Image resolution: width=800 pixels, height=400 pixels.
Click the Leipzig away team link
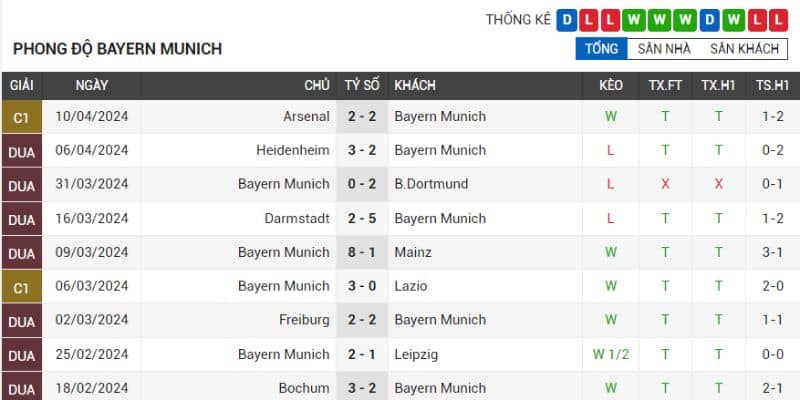pos(416,354)
